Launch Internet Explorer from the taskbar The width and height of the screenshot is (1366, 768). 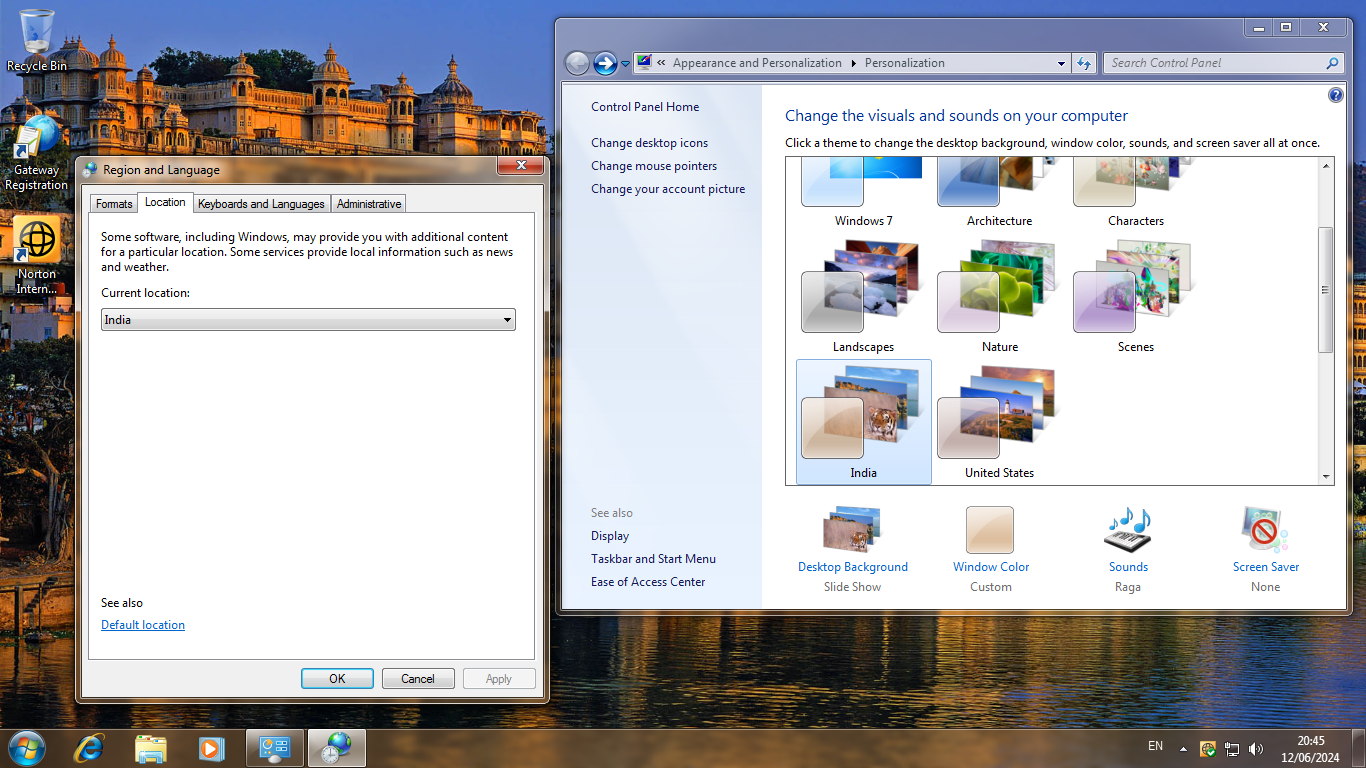pyautogui.click(x=90, y=748)
